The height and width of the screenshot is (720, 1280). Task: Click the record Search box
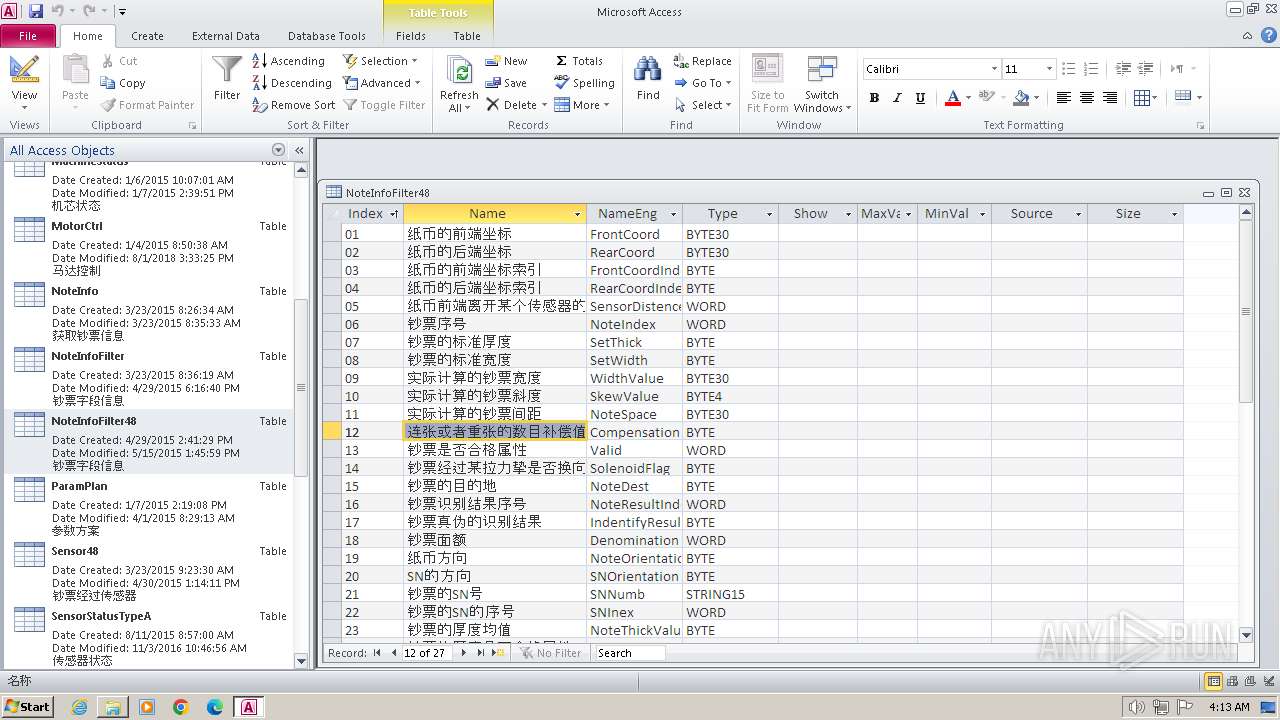pos(630,653)
